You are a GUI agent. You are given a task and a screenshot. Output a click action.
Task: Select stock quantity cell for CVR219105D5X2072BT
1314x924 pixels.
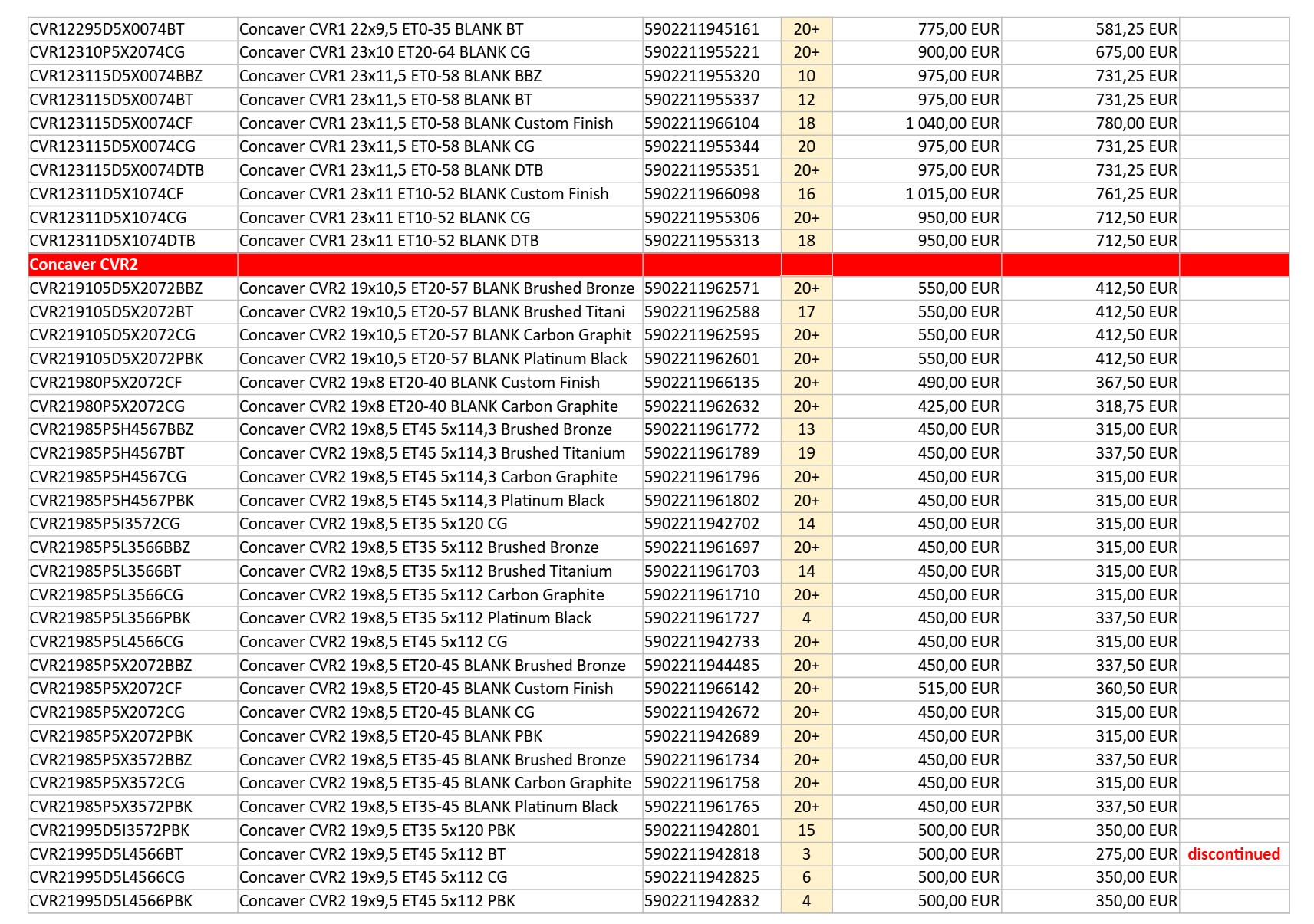click(806, 312)
